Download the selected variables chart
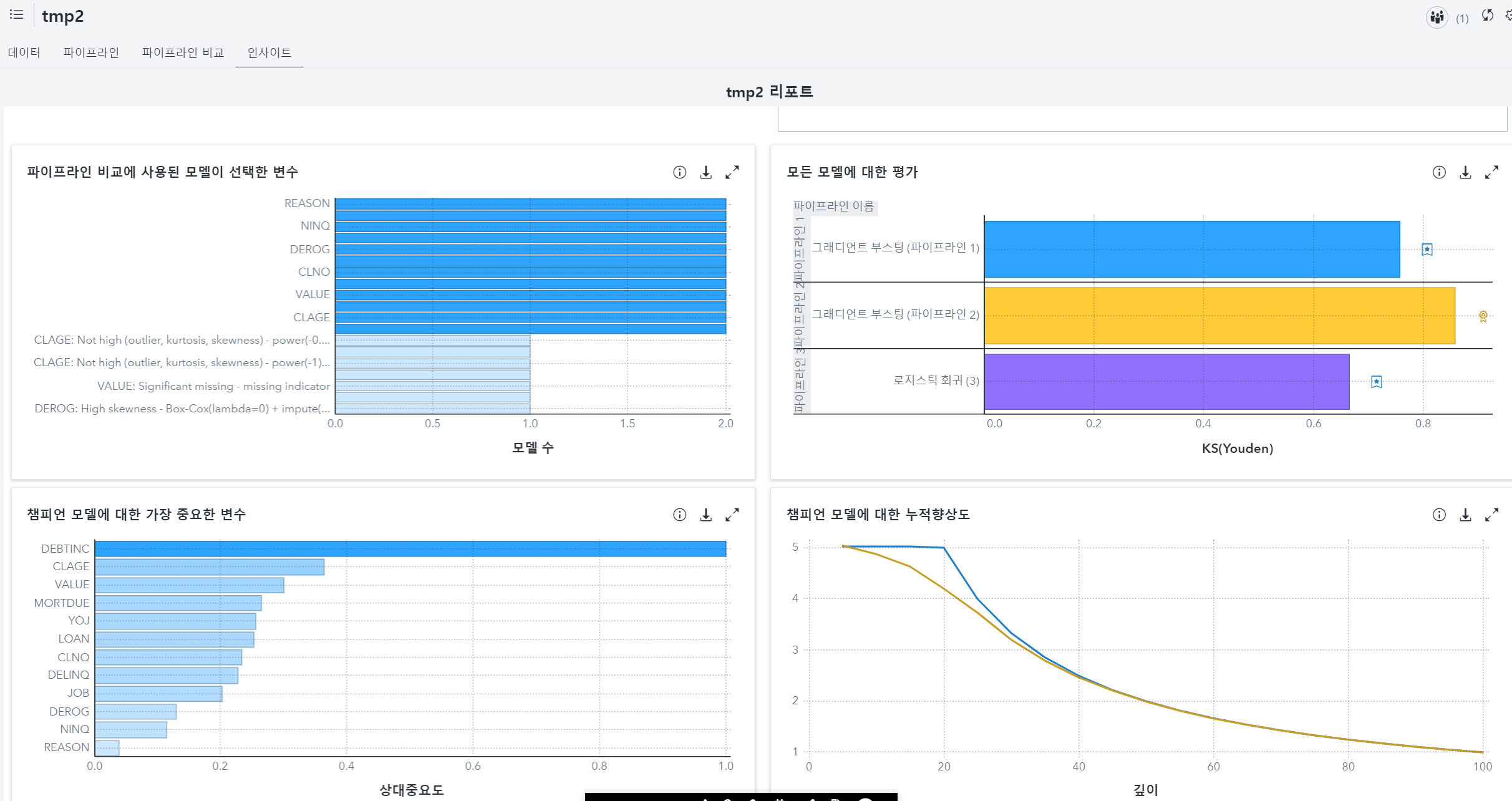 (x=705, y=172)
